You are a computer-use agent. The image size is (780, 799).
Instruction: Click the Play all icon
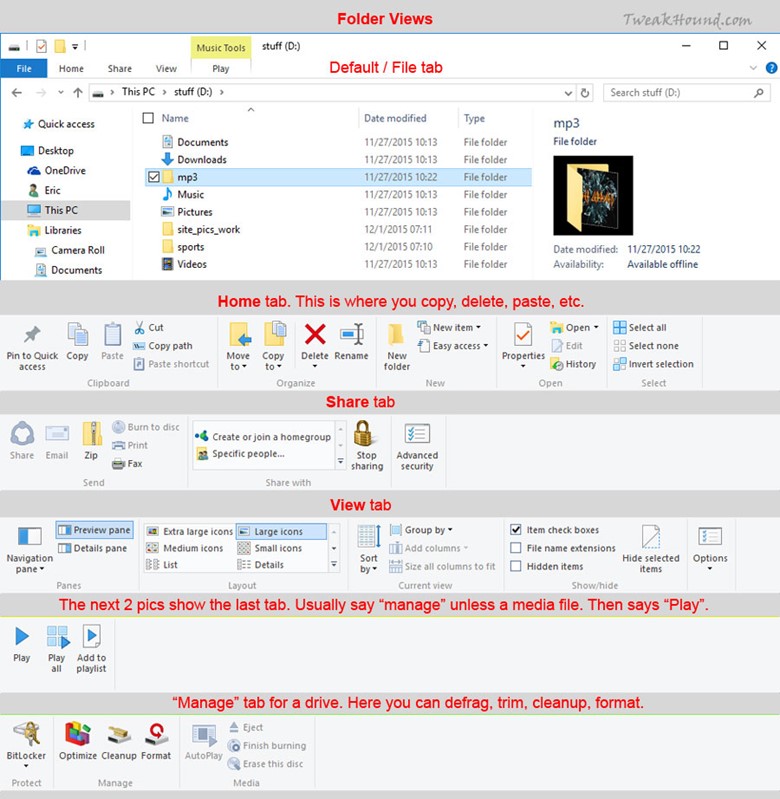tap(57, 636)
